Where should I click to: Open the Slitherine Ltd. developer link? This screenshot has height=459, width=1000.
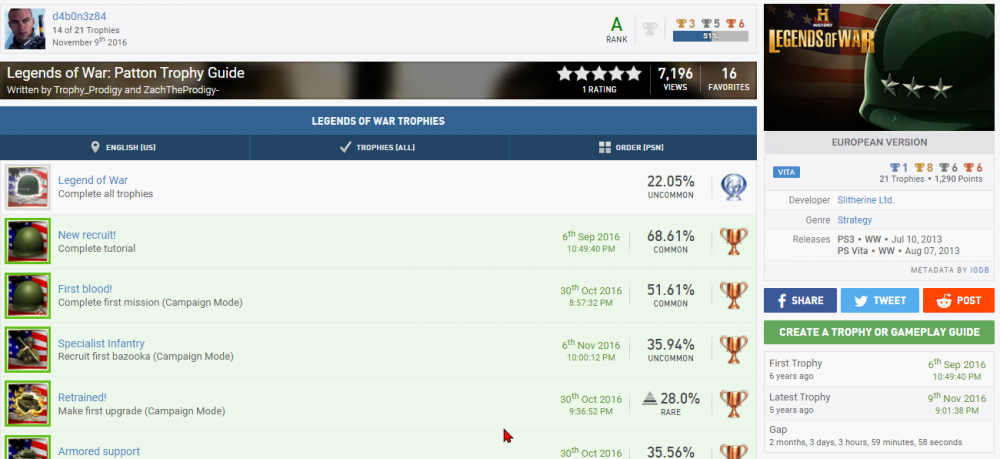pos(865,200)
